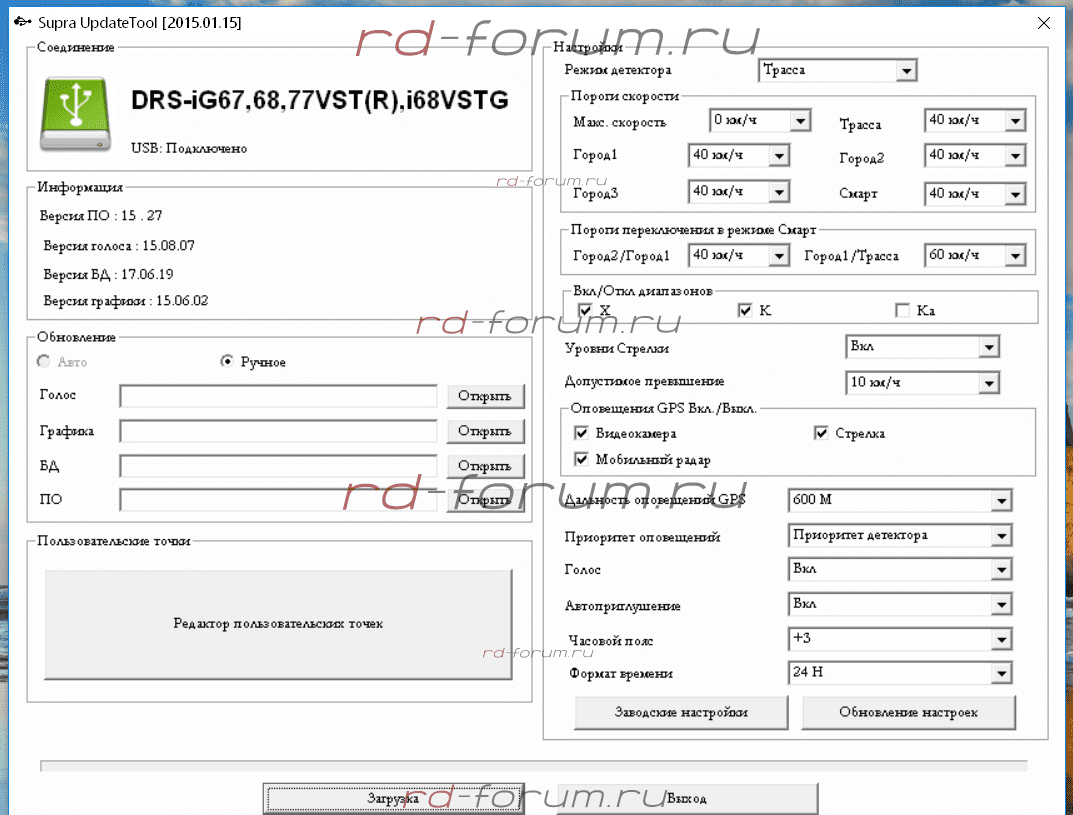Click the Загрузка button
This screenshot has height=815, width=1073.
tap(393, 798)
